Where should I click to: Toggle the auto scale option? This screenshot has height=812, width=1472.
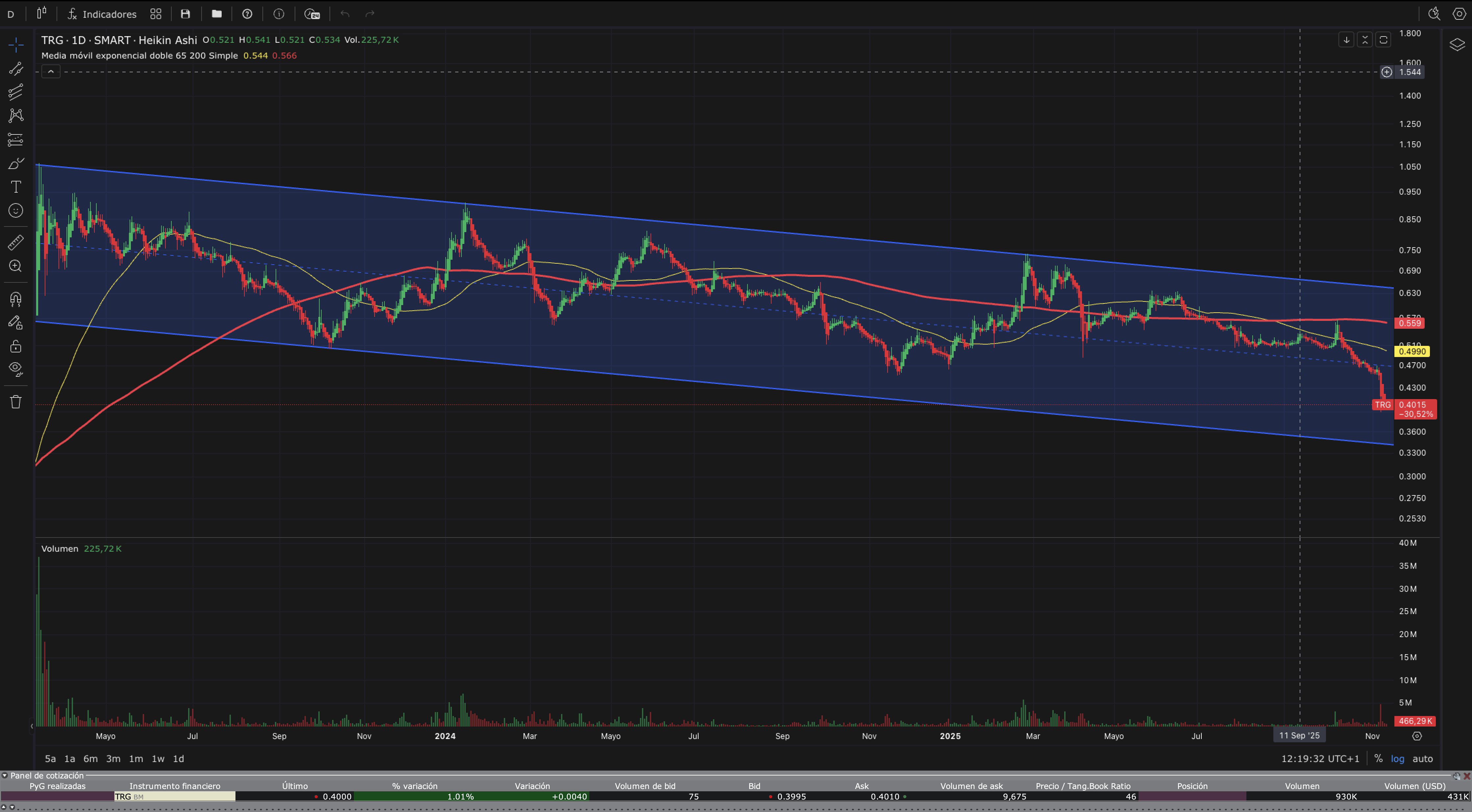(1422, 758)
